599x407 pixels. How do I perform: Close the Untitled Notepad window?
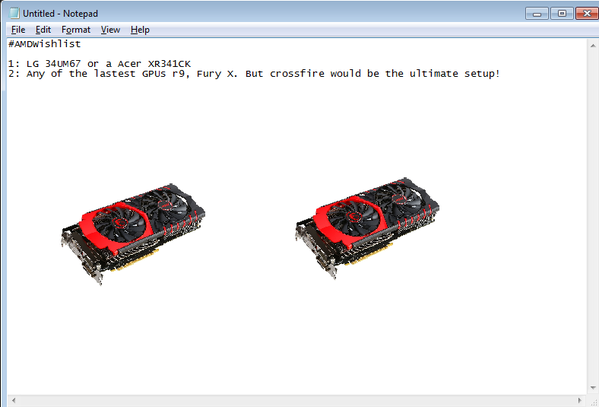(586, 13)
